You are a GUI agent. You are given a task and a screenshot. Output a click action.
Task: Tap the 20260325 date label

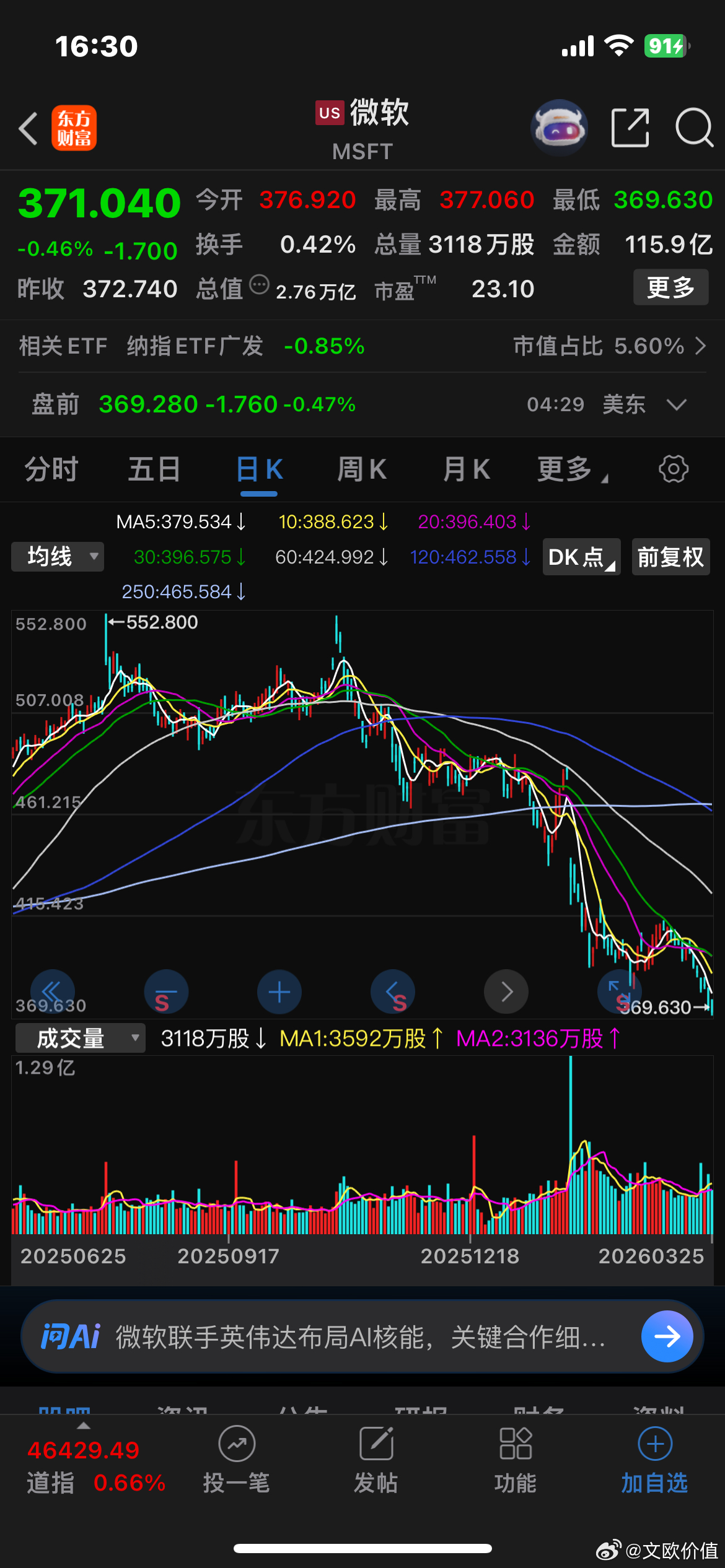pyautogui.click(x=651, y=1256)
